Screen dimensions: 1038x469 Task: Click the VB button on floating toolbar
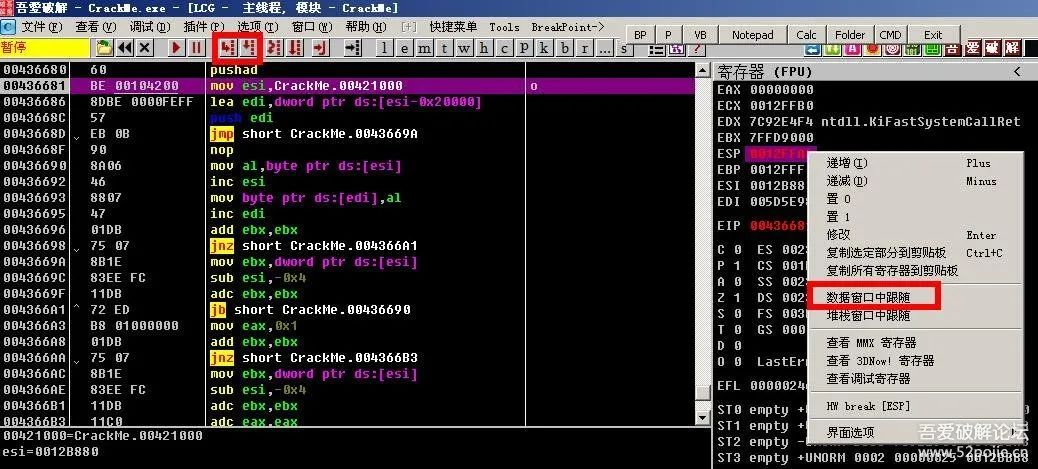pyautogui.click(x=700, y=34)
